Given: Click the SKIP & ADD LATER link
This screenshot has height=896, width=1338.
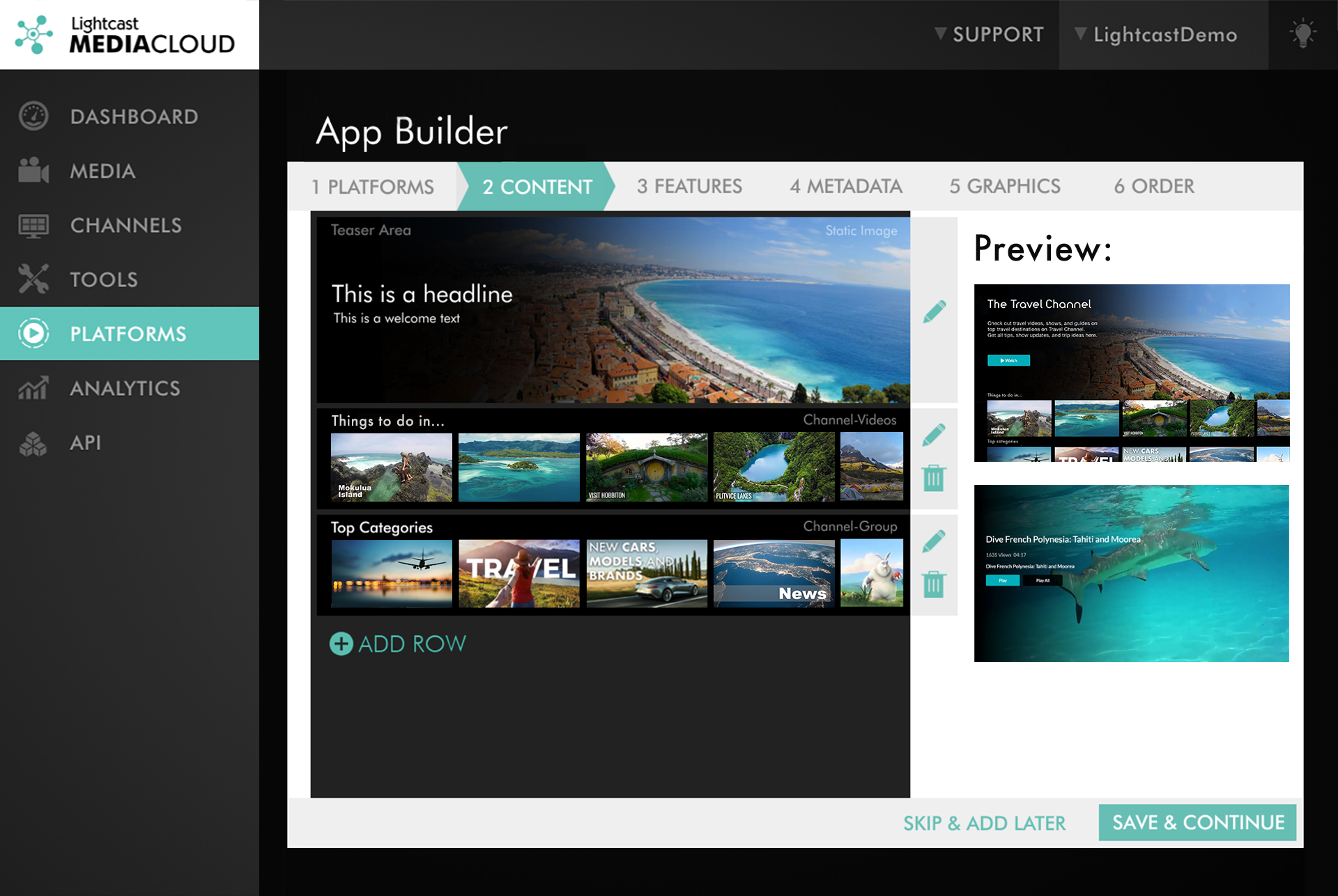Looking at the screenshot, I should pyautogui.click(x=984, y=823).
